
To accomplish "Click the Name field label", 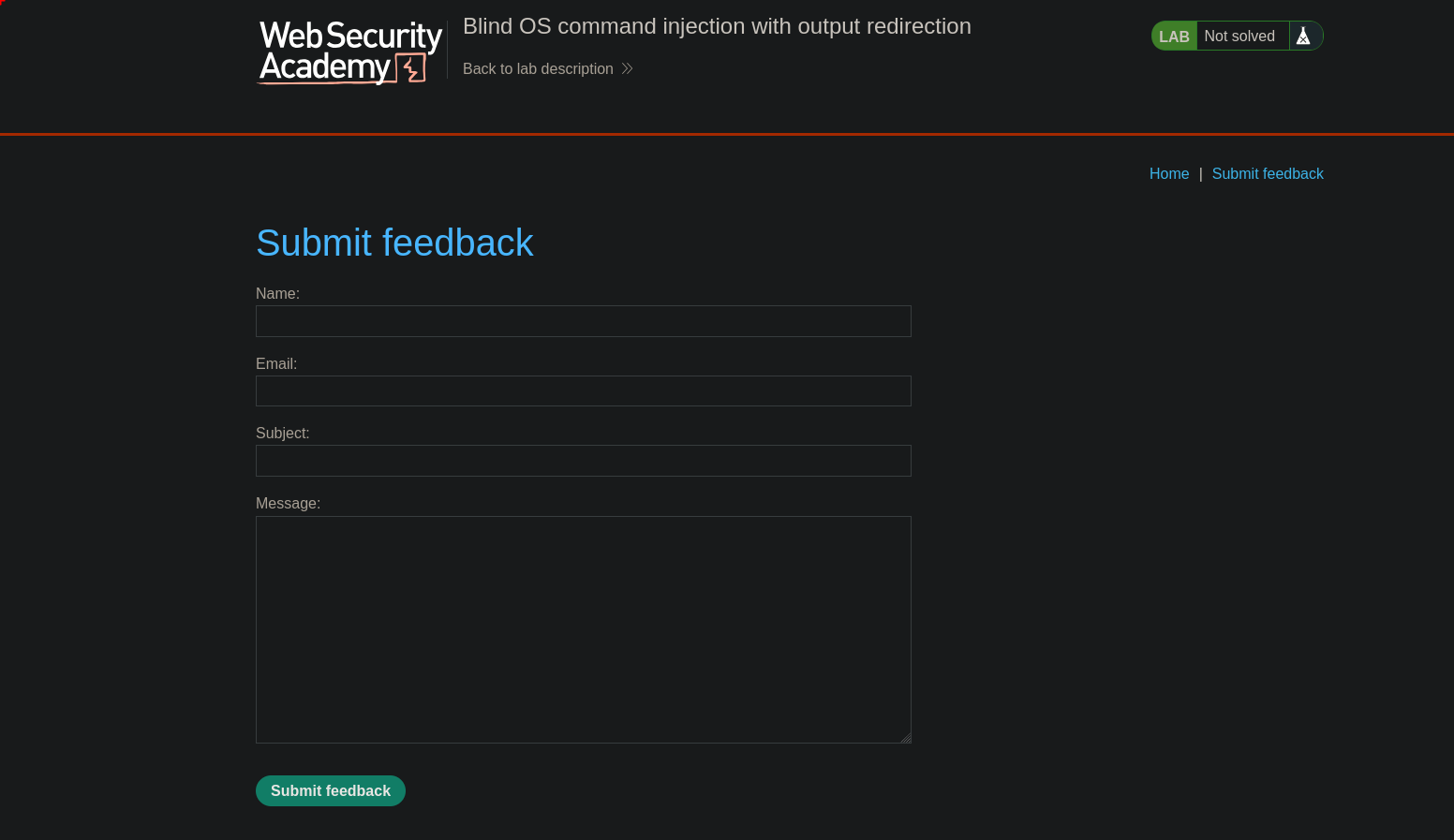I will 277,294.
